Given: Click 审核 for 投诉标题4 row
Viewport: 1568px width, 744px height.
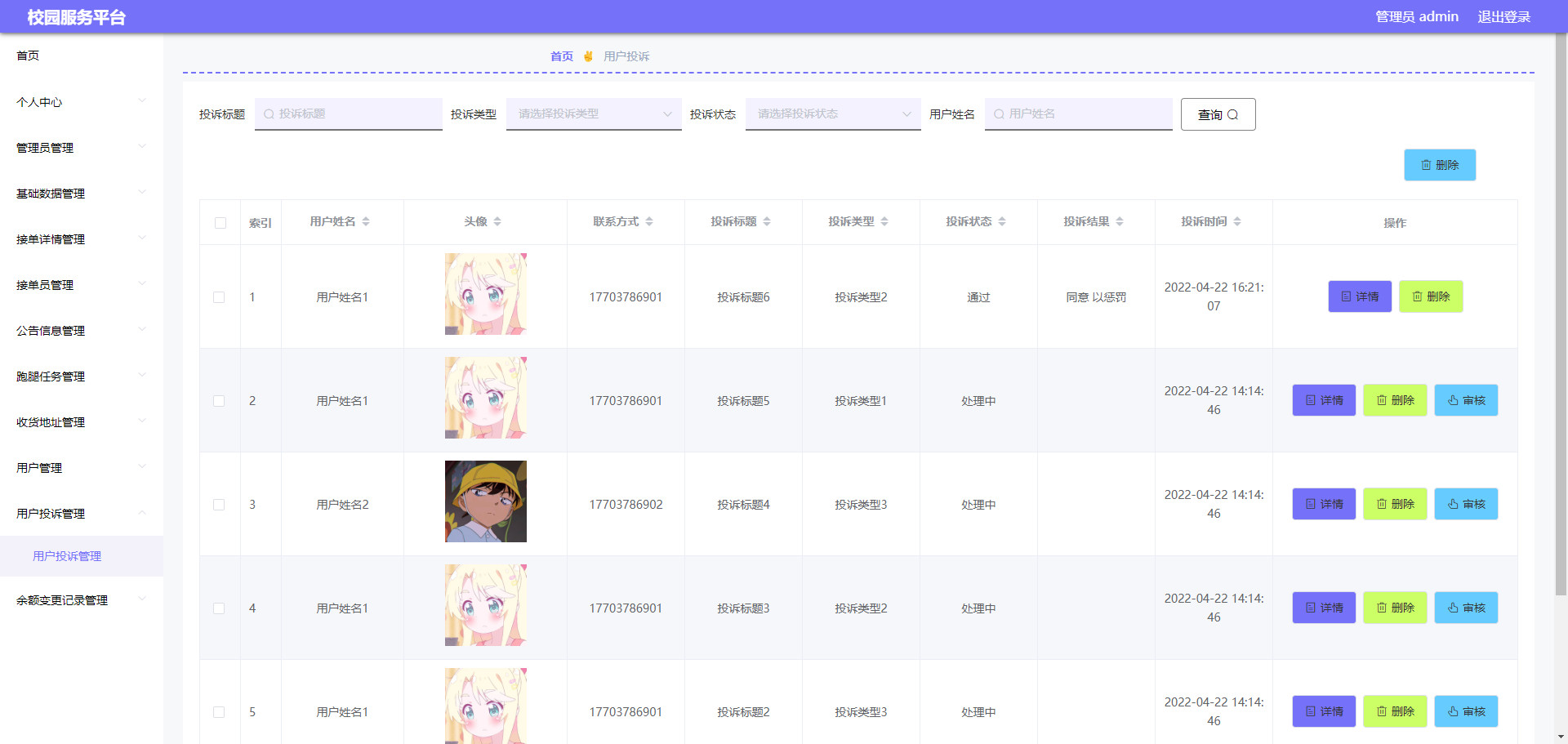Looking at the screenshot, I should click(1466, 504).
